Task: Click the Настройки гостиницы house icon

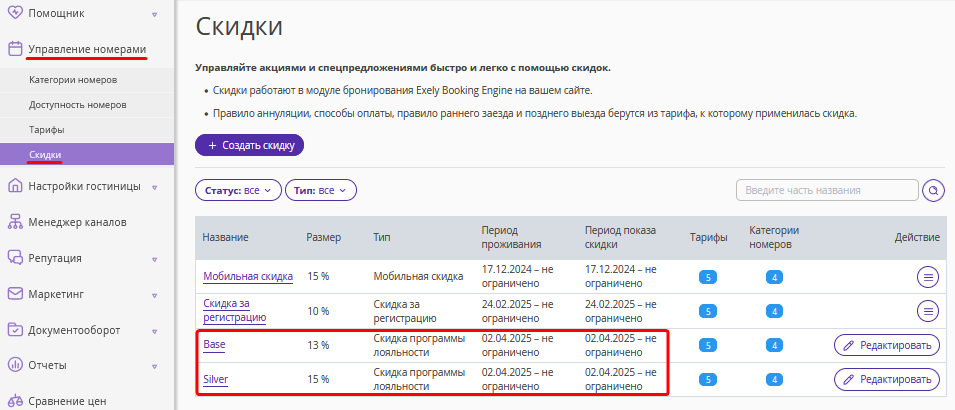Action: (15, 186)
